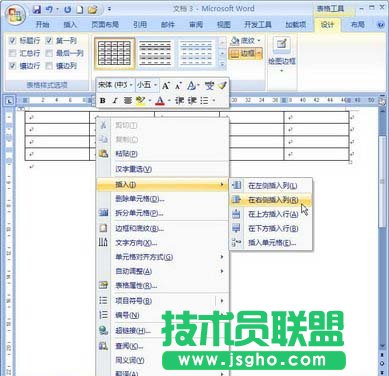Open 表格属性 (Table Properties) from context menu

(x=162, y=285)
